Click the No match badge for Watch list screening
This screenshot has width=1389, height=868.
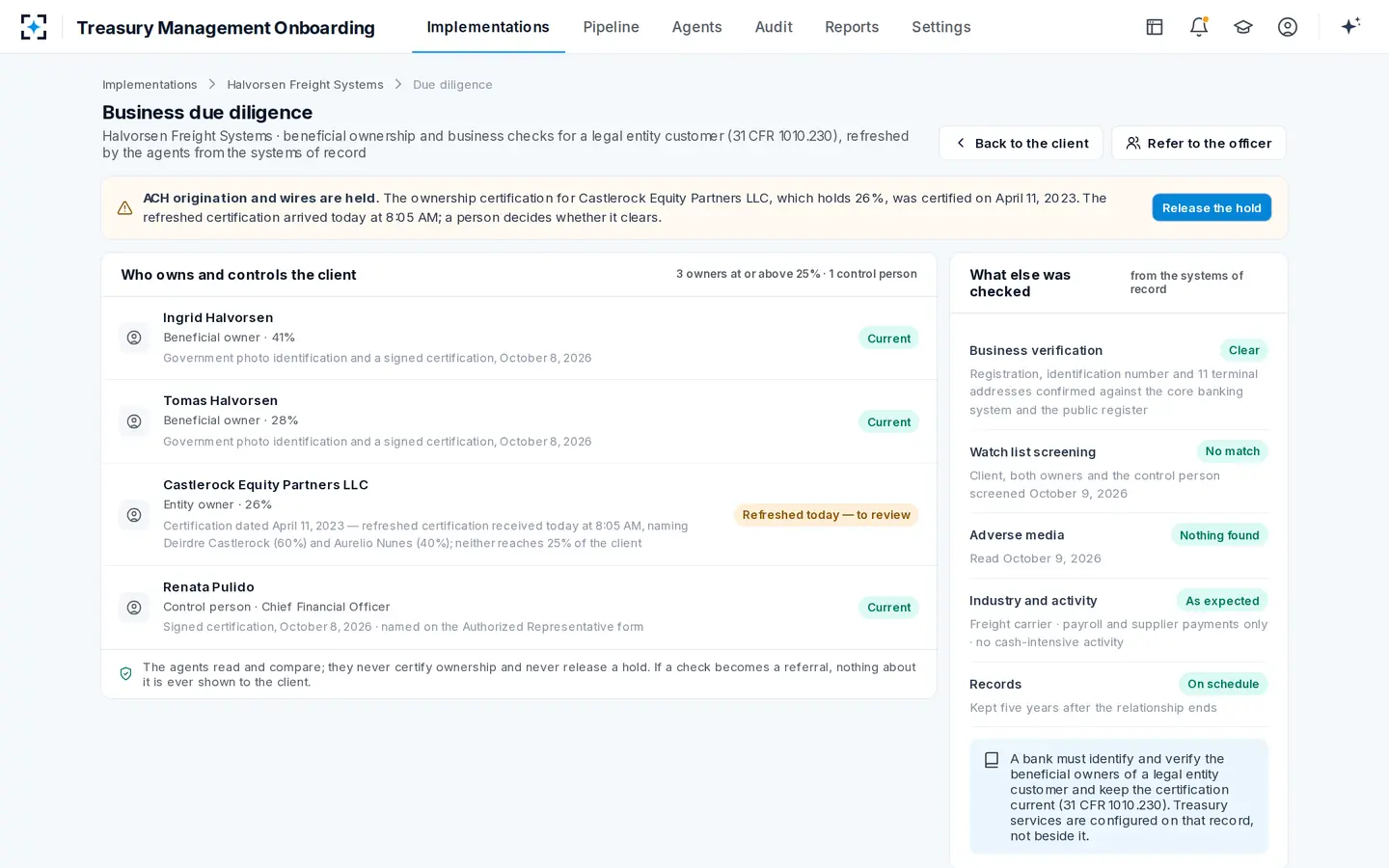[x=1232, y=451]
